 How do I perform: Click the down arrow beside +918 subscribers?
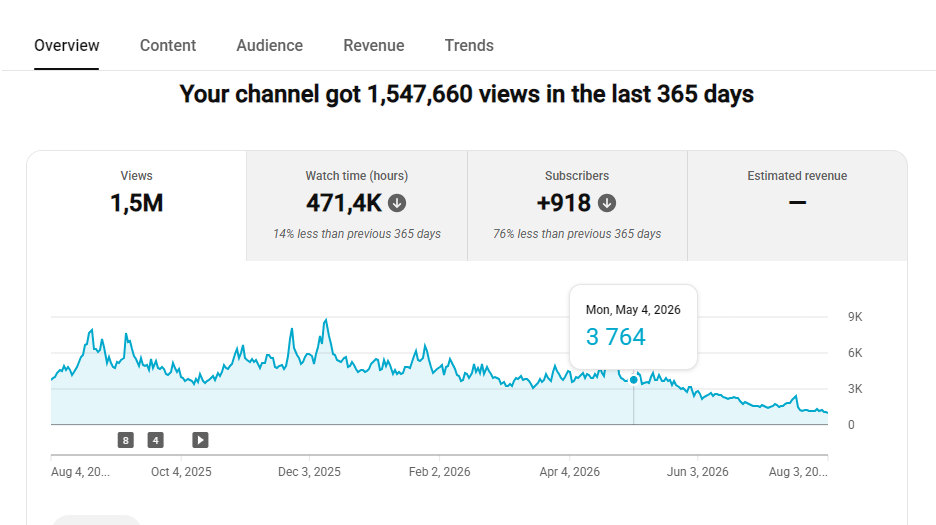click(606, 203)
